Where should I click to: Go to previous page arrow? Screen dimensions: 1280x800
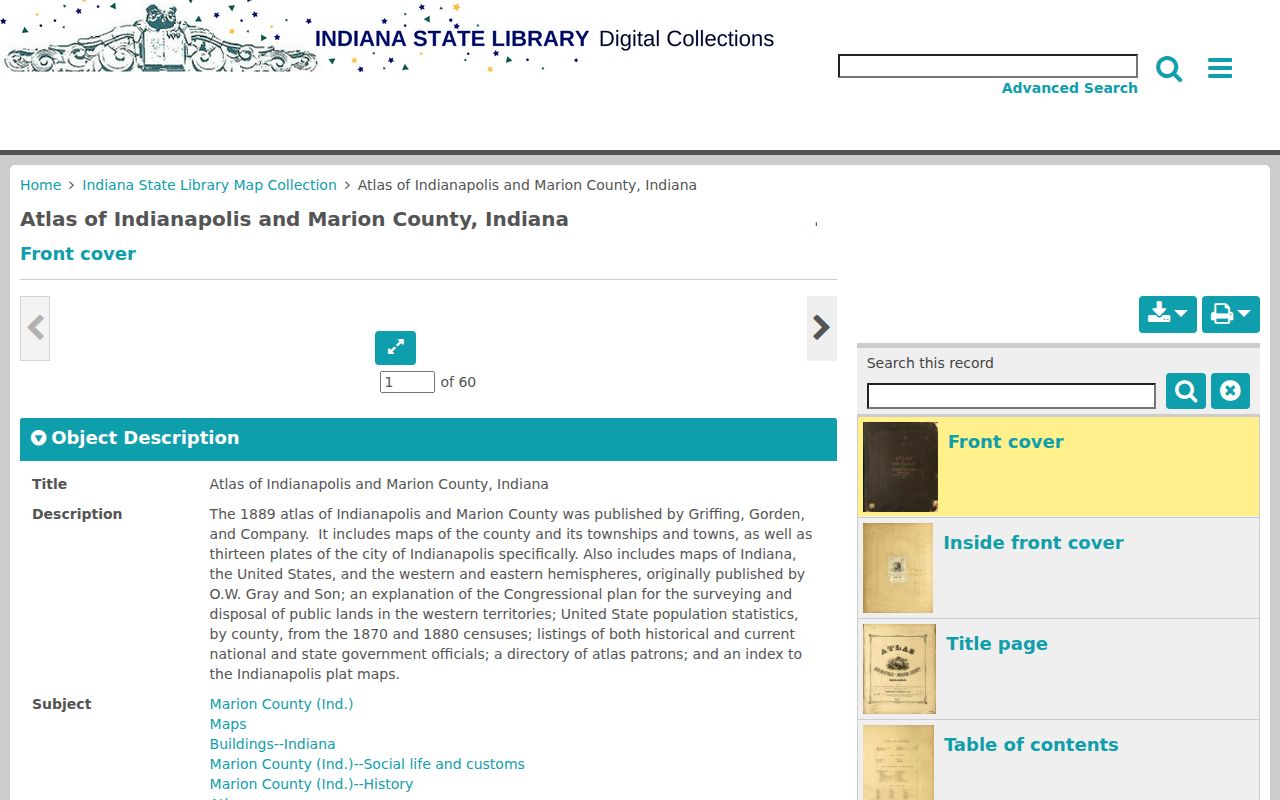[x=35, y=328]
